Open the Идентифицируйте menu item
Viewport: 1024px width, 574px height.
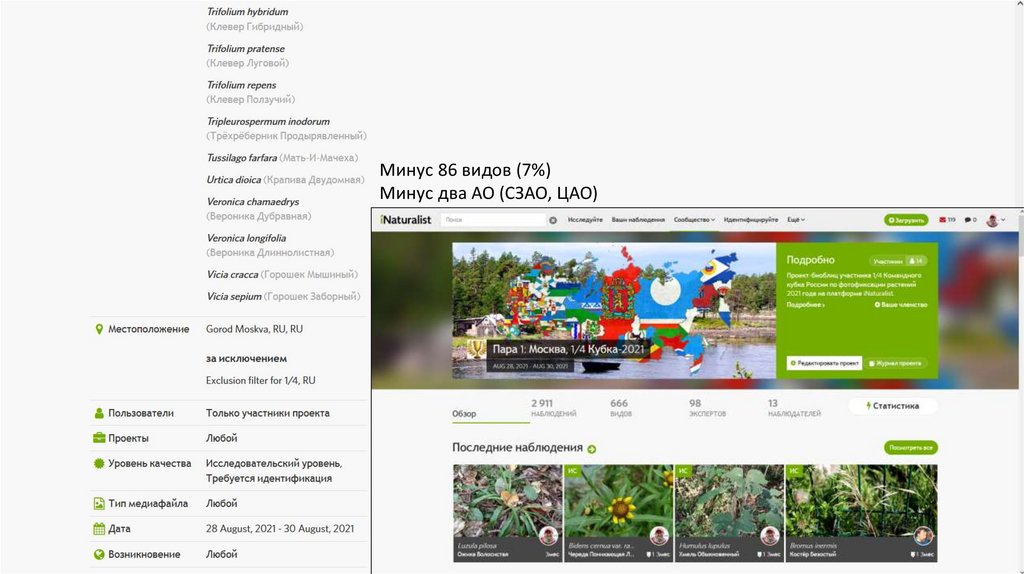coord(751,220)
